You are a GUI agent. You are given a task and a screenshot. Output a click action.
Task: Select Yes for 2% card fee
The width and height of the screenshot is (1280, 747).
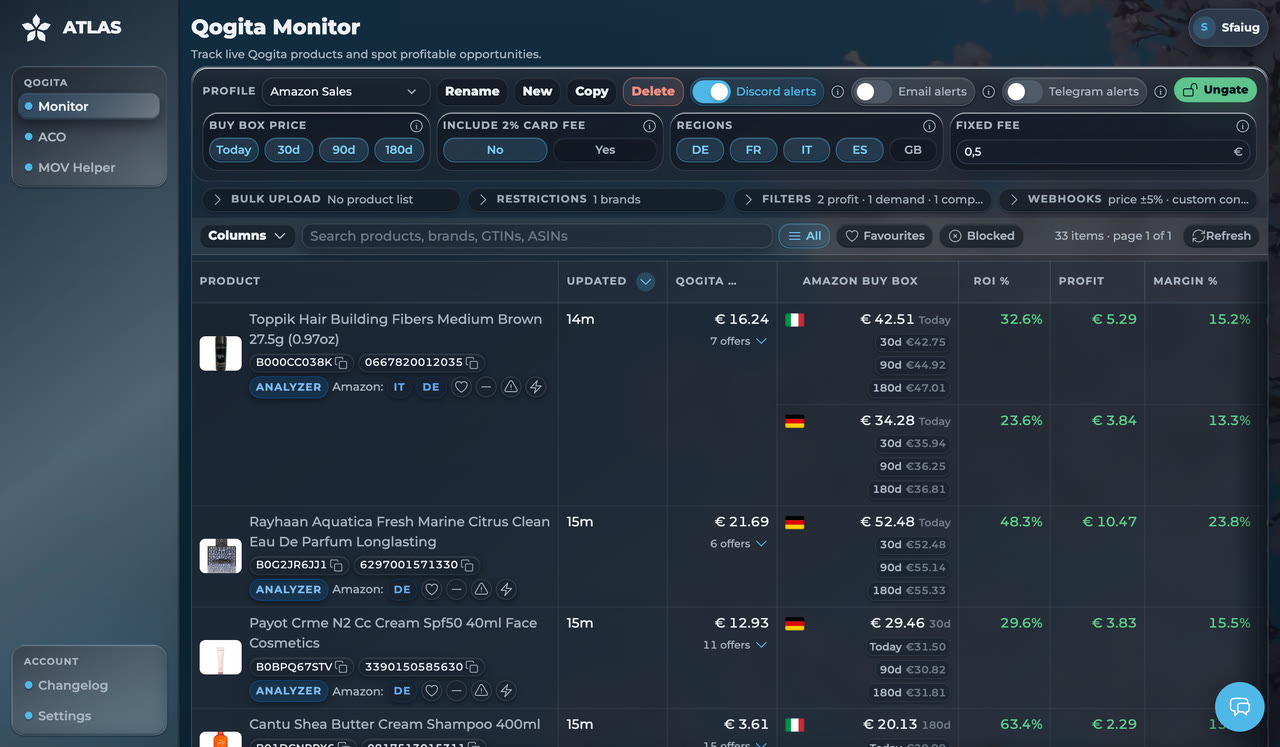[605, 150]
